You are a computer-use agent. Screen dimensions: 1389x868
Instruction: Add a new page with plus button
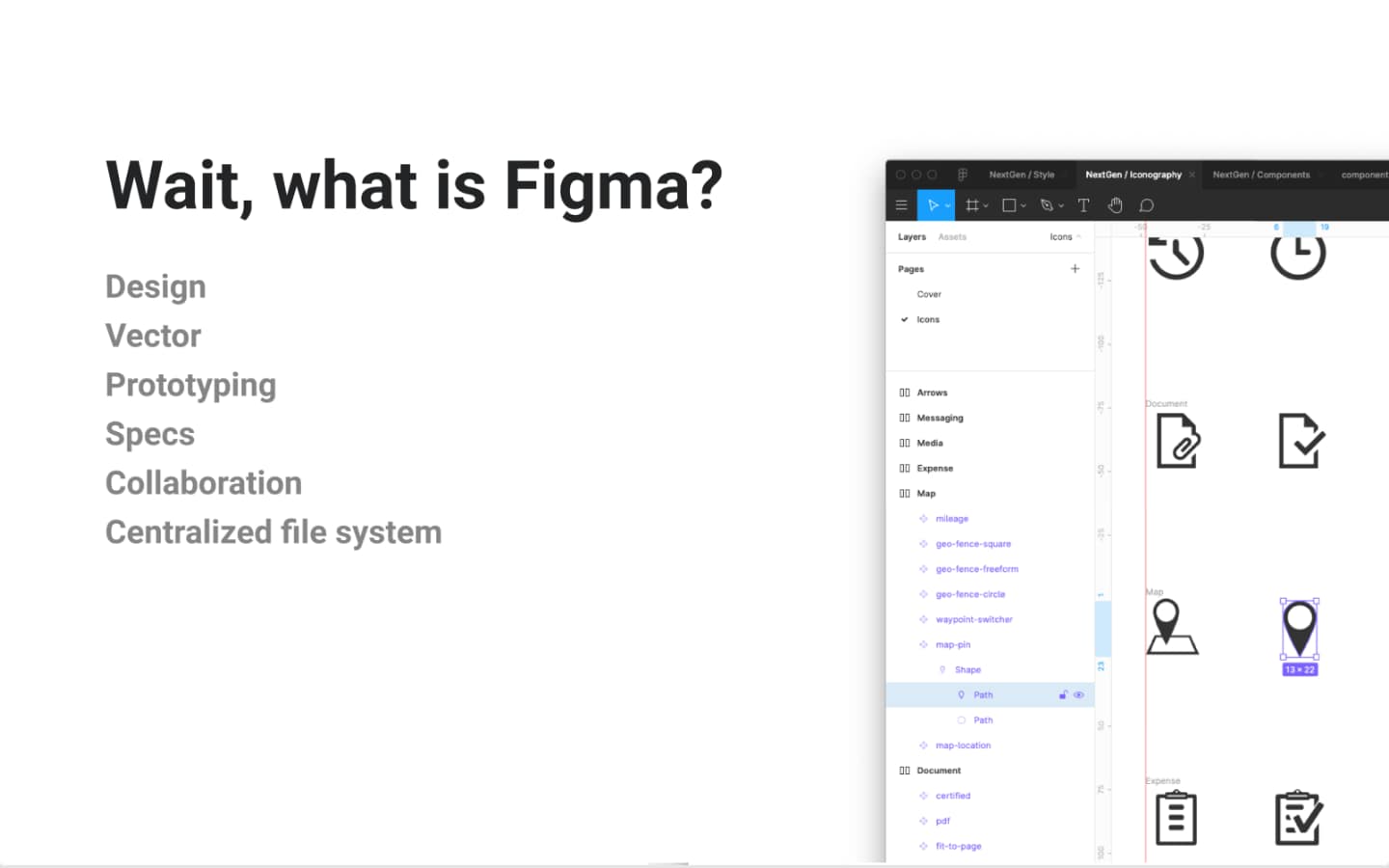1075,269
